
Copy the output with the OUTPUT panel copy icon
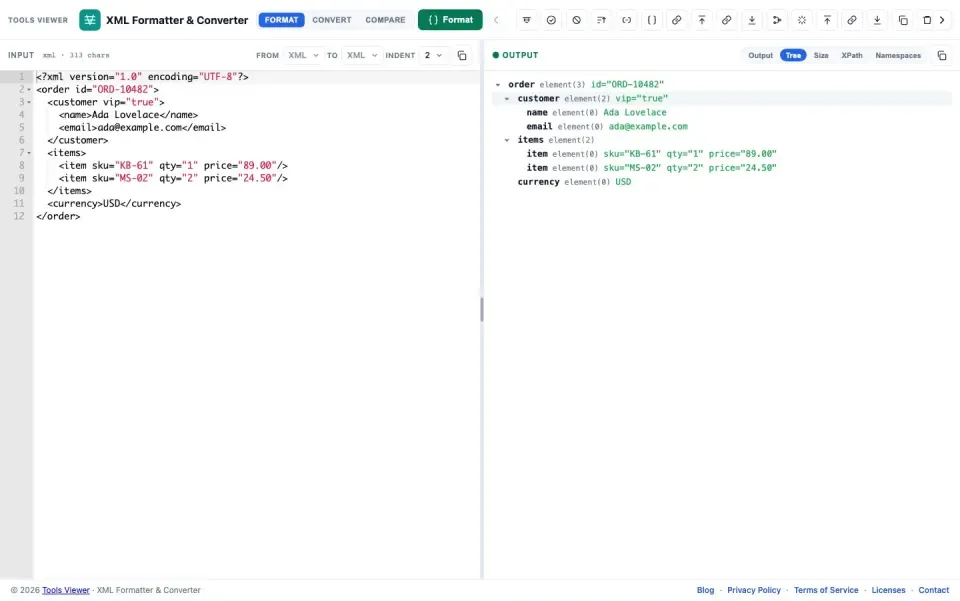pos(942,56)
